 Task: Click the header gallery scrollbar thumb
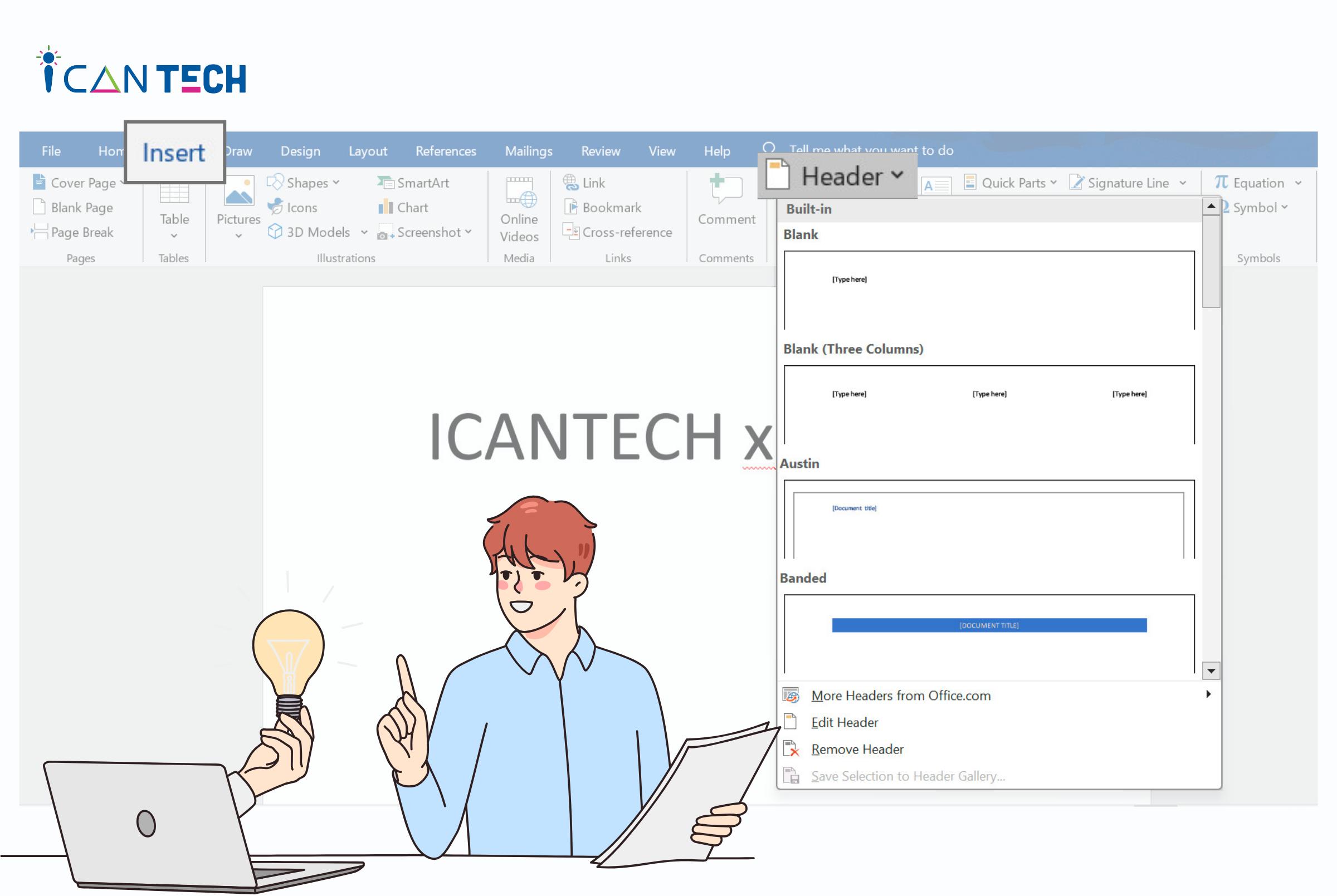click(x=1210, y=262)
